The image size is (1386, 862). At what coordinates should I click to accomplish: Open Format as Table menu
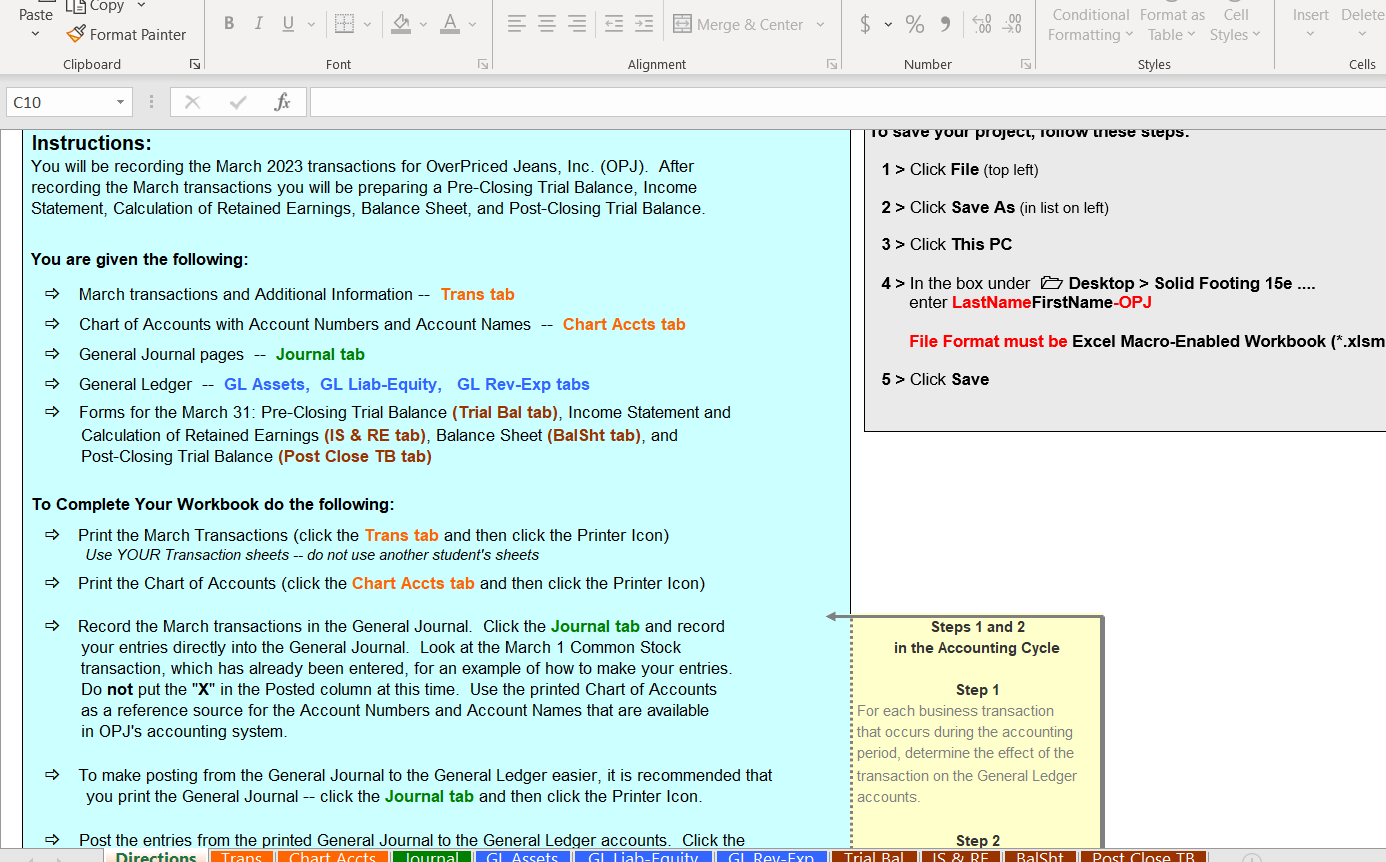(1172, 24)
